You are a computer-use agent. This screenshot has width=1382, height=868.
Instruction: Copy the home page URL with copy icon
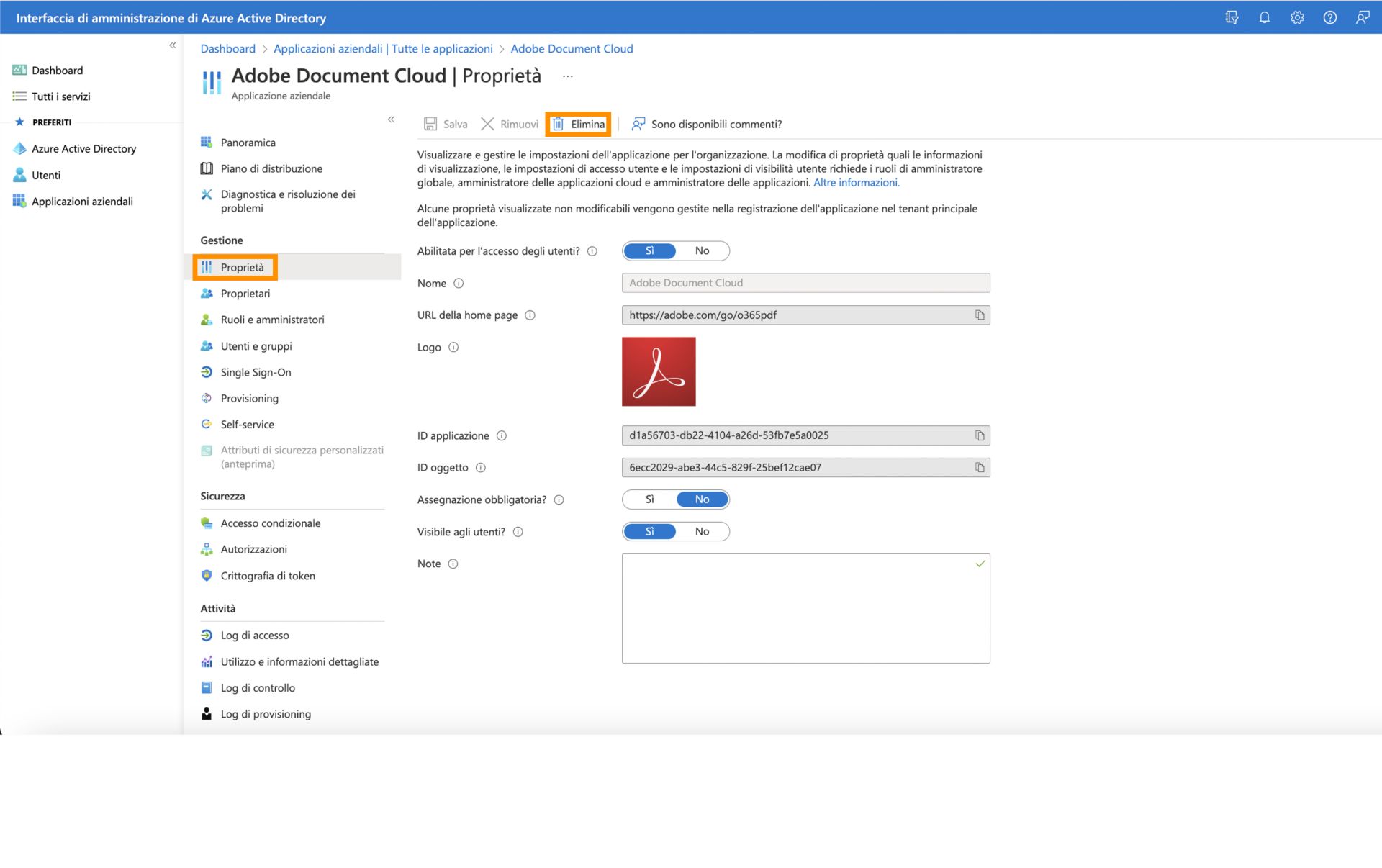point(980,315)
